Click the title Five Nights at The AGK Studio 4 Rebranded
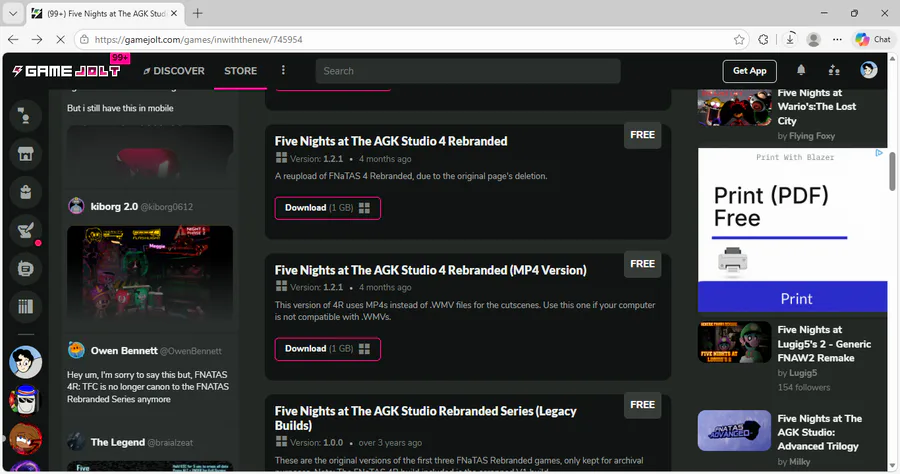Viewport: 900px width, 474px height. pos(391,141)
